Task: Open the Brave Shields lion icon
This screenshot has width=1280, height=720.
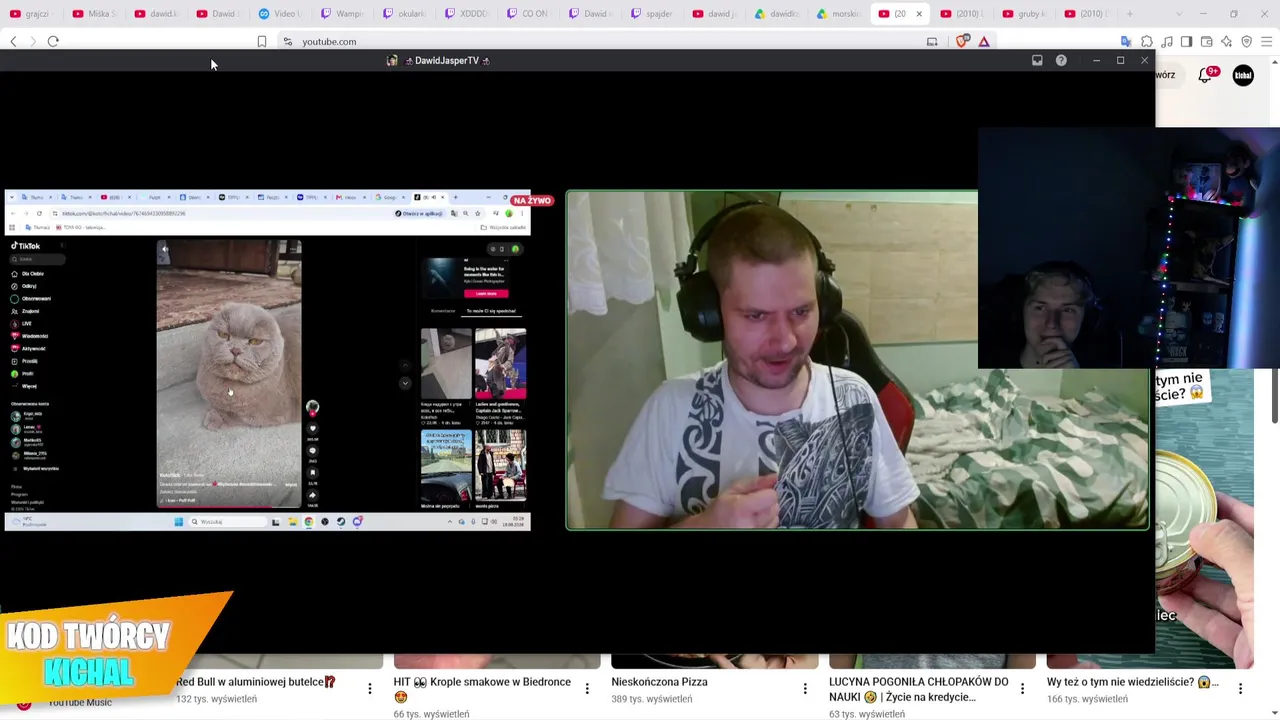Action: coord(963,41)
